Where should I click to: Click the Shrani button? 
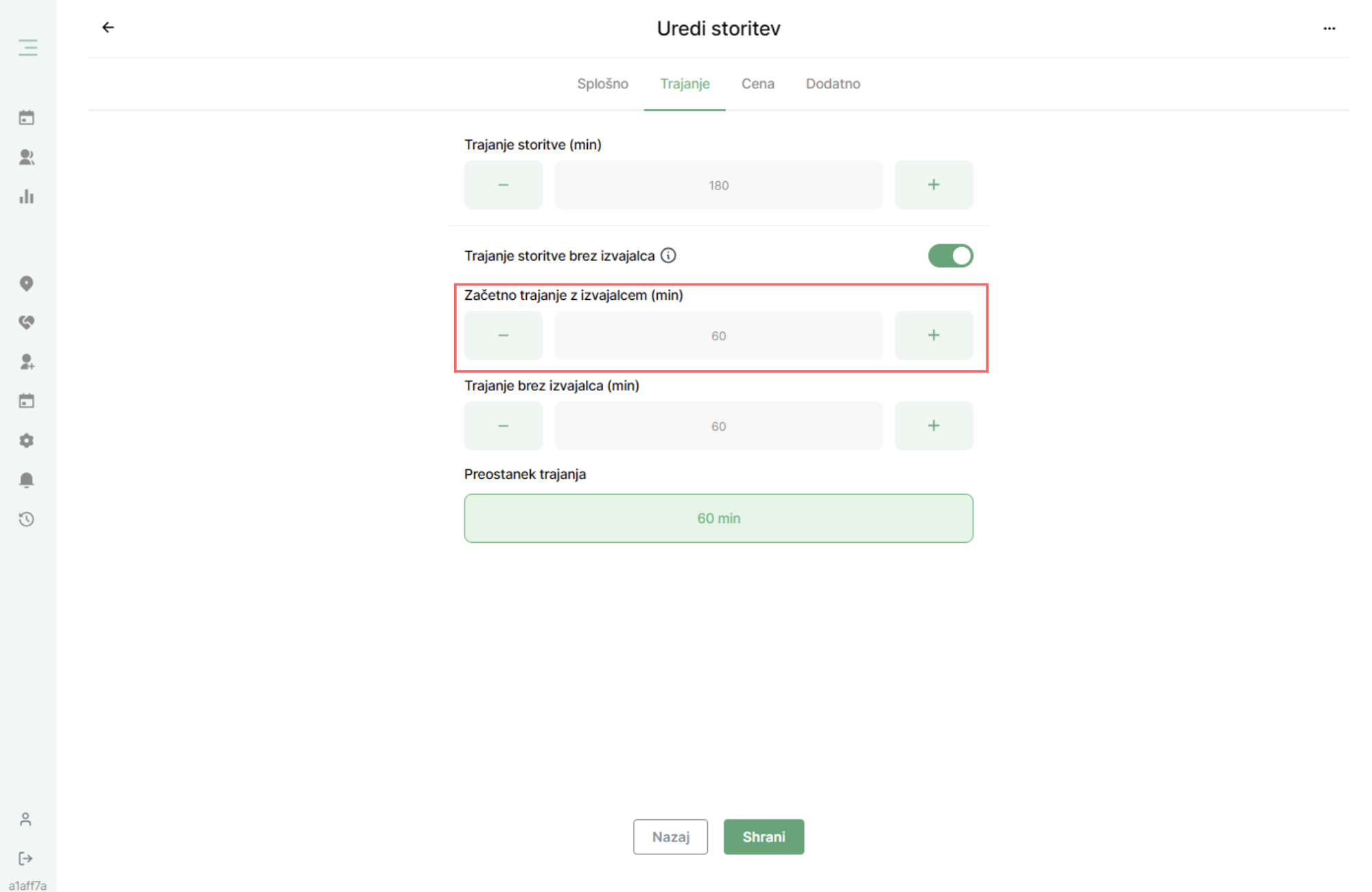pyautogui.click(x=764, y=837)
